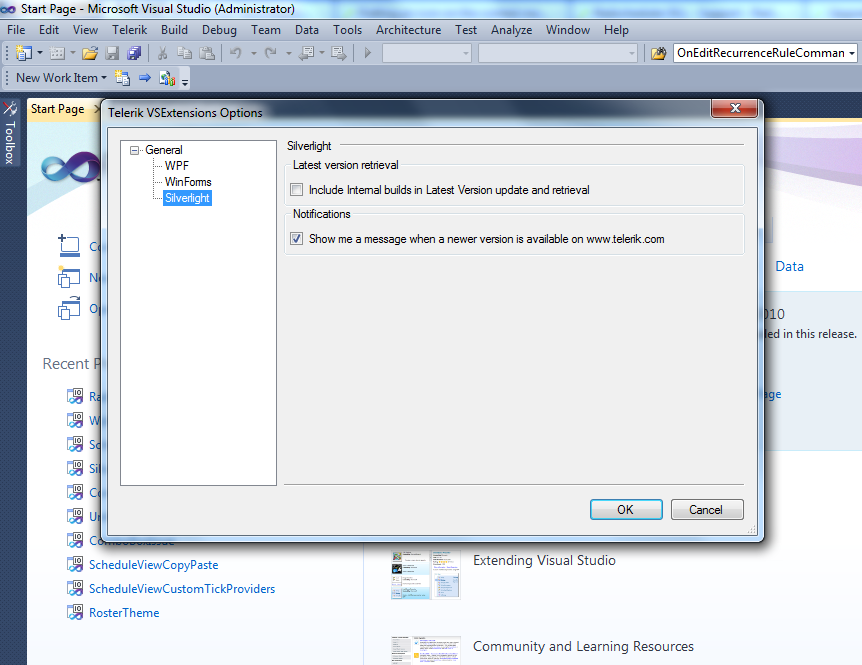
Task: Click the Undo arrow icon
Action: click(236, 53)
